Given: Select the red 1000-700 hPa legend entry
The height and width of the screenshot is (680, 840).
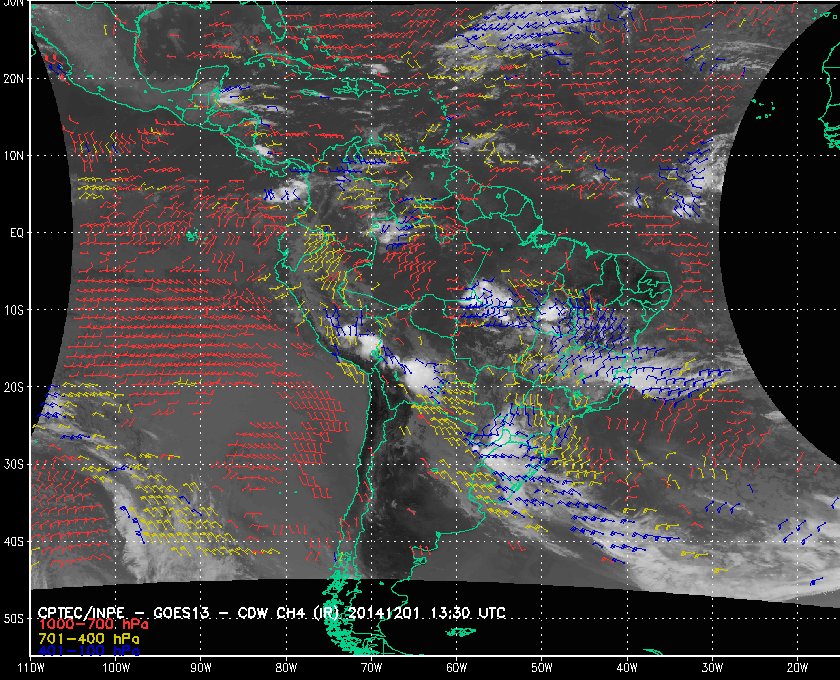Looking at the screenshot, I should pyautogui.click(x=93, y=625).
